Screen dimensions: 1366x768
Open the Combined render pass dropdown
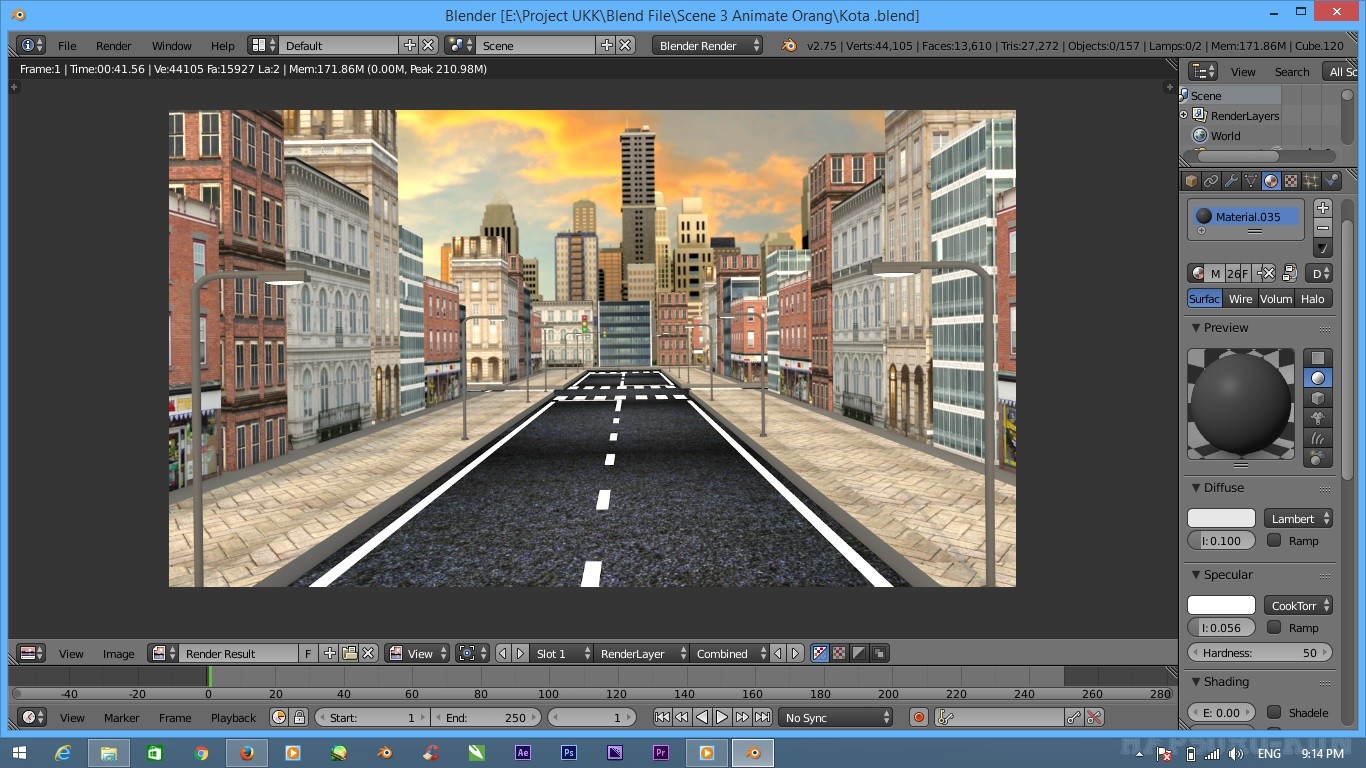click(x=727, y=653)
